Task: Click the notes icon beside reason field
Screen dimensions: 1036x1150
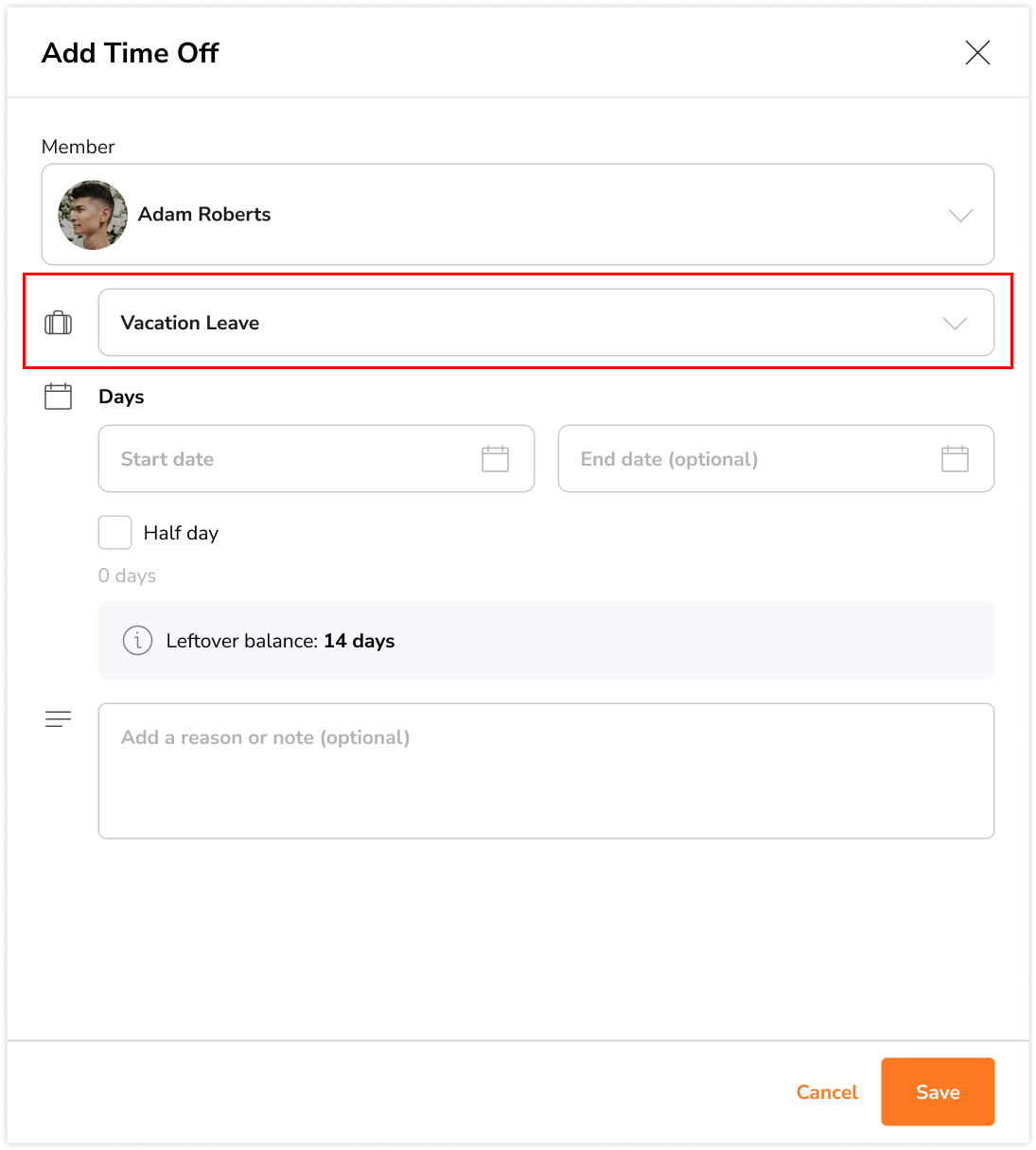Action: [x=58, y=718]
